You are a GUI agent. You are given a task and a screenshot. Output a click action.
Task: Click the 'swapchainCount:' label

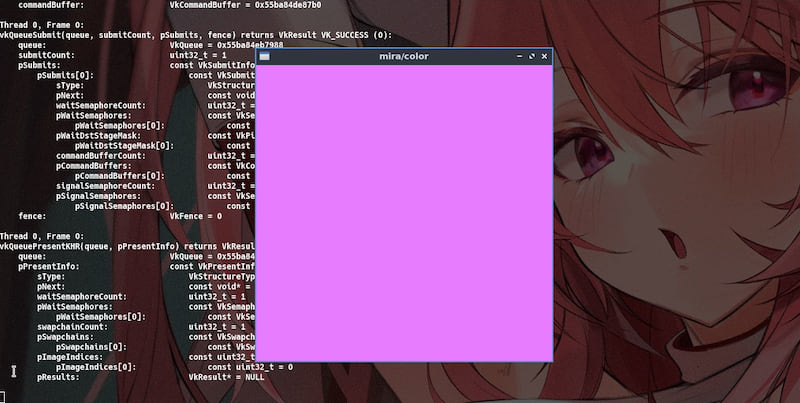click(x=72, y=327)
